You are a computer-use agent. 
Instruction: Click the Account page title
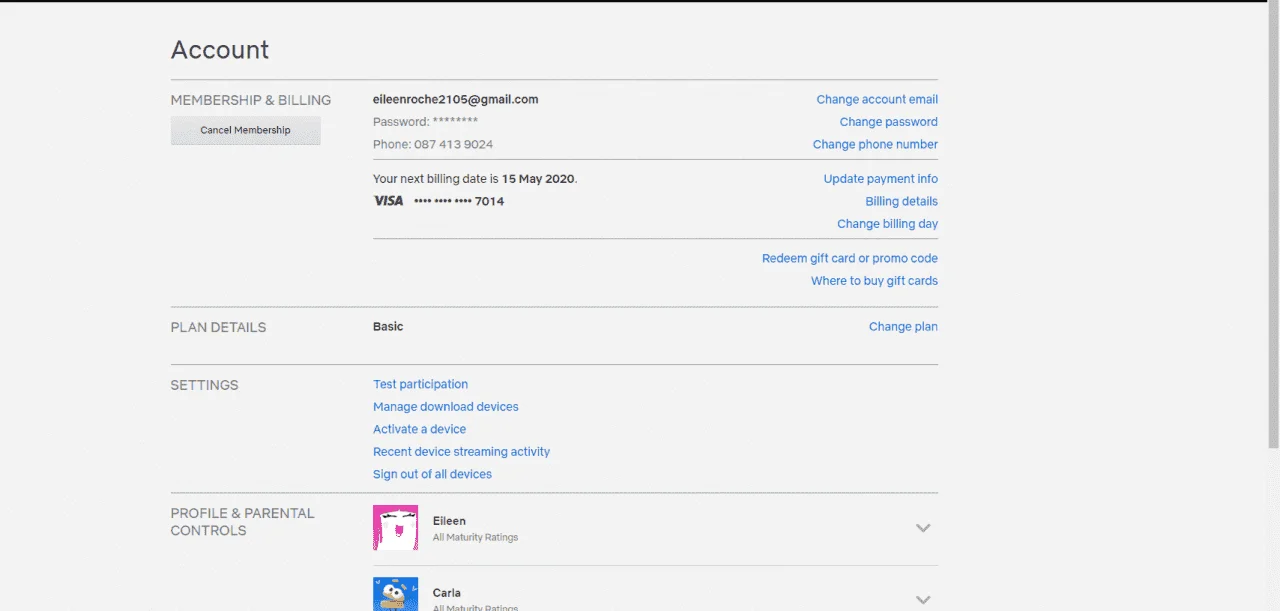point(220,50)
